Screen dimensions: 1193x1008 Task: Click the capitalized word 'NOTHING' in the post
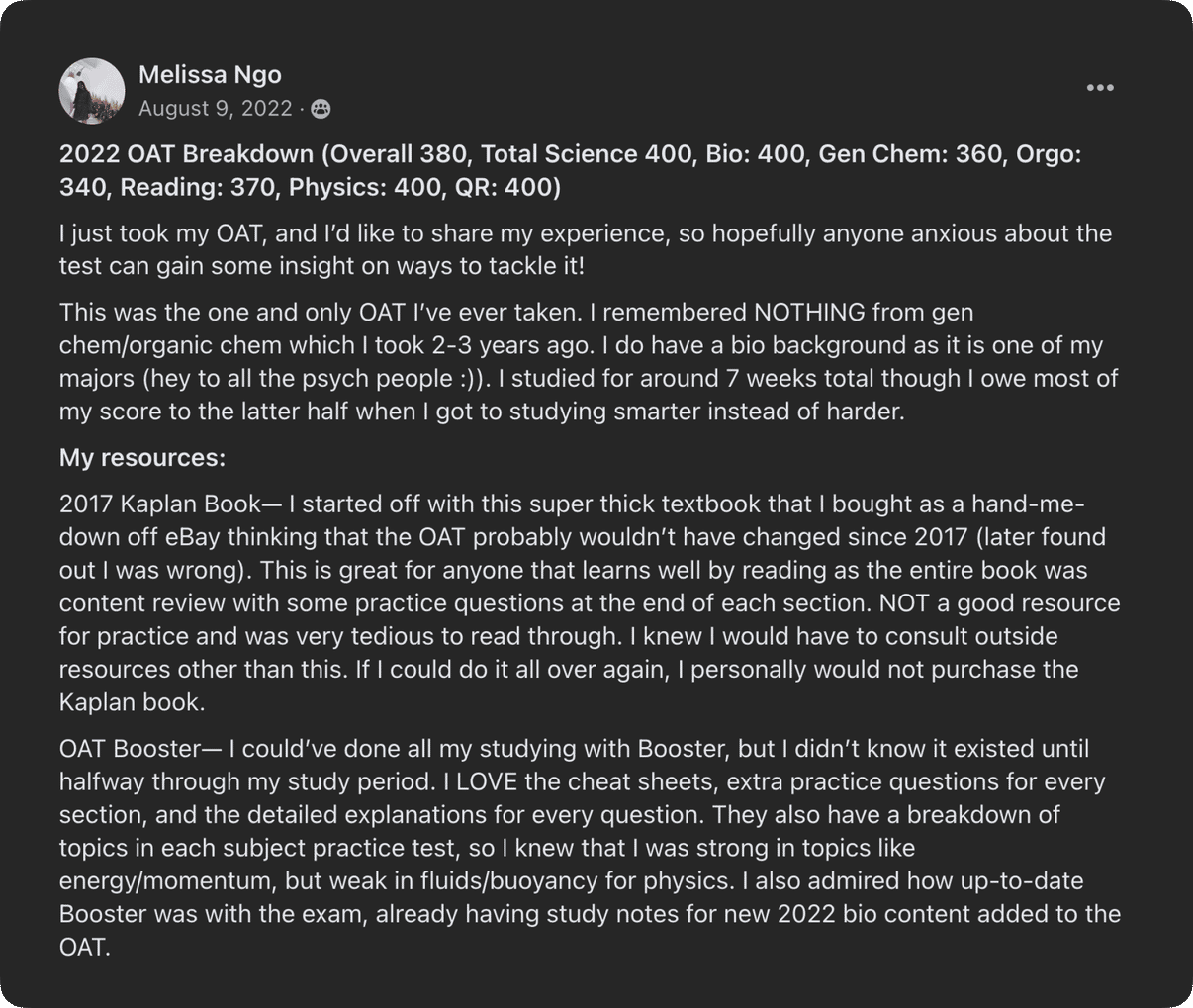click(808, 313)
